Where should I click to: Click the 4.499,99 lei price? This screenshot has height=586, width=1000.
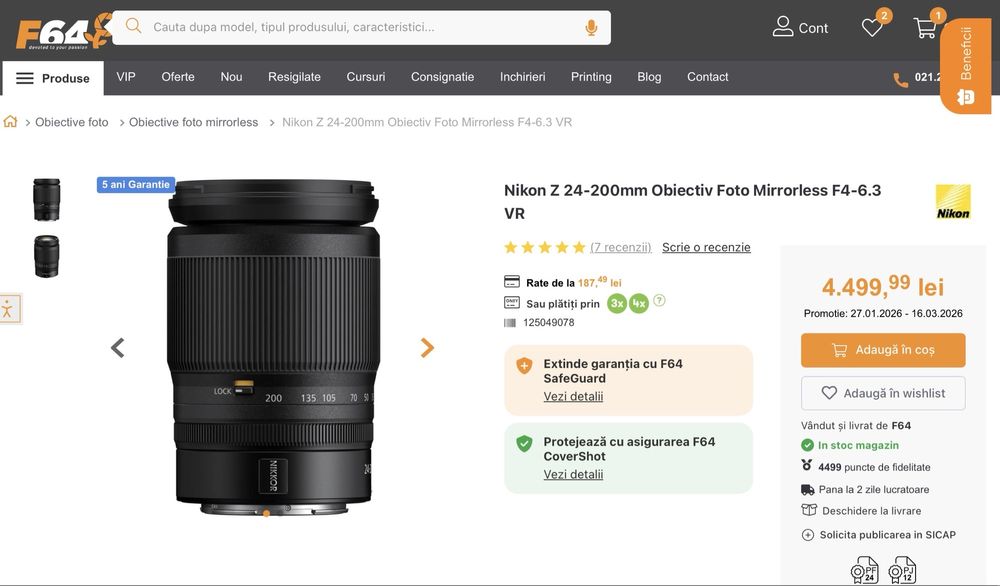pyautogui.click(x=883, y=286)
